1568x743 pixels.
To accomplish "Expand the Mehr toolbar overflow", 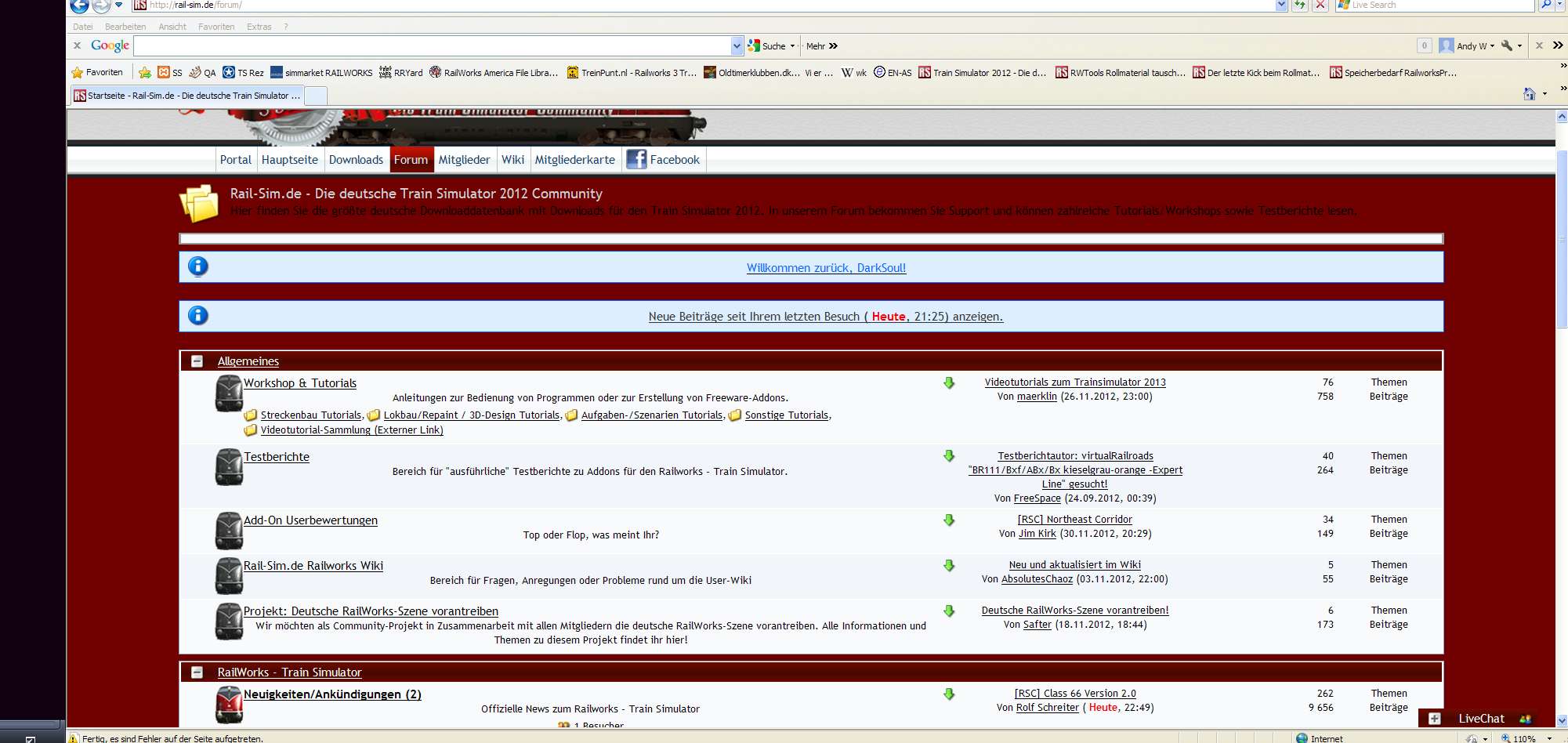I will point(821,46).
